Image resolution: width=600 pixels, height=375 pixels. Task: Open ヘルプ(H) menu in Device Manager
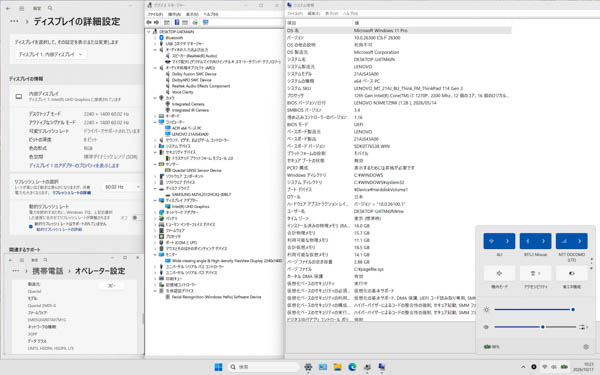[211, 14]
